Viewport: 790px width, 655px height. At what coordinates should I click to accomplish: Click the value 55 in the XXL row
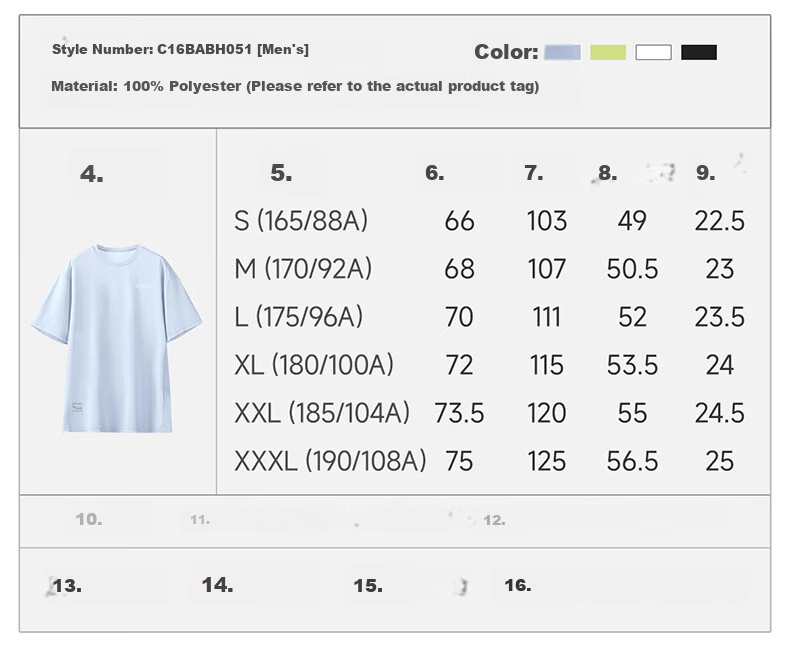[632, 414]
